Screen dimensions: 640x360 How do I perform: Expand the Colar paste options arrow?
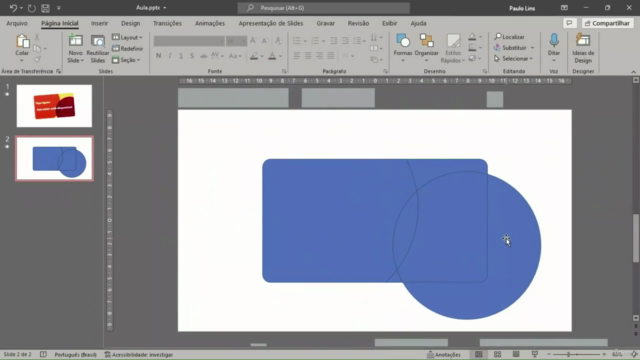(x=22, y=60)
